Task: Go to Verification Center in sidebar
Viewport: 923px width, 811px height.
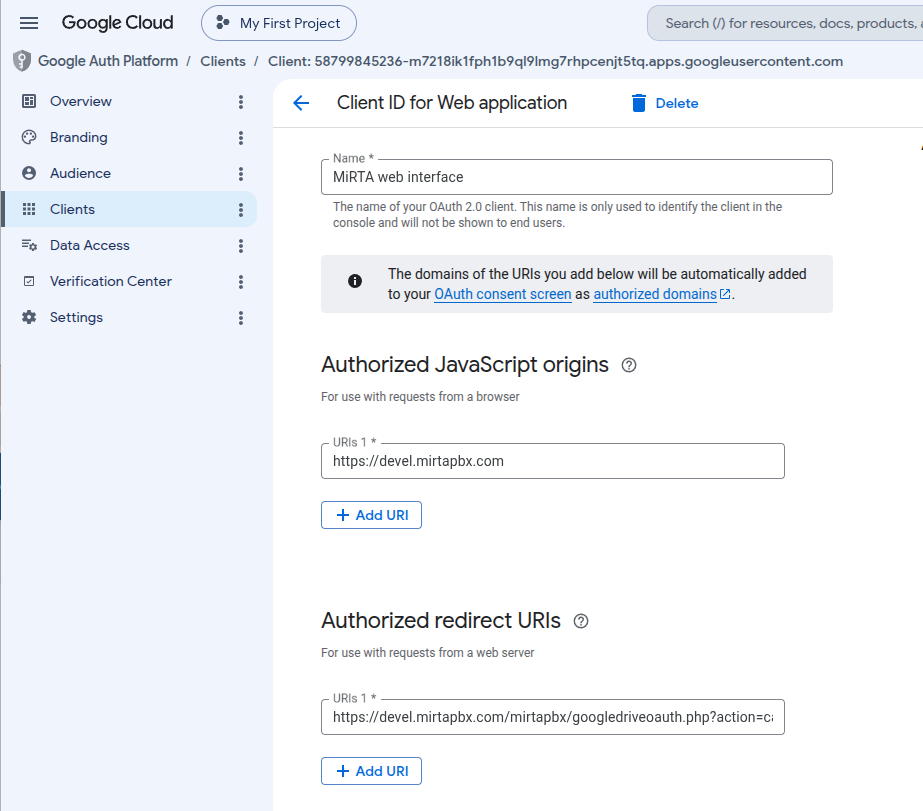Action: [111, 281]
